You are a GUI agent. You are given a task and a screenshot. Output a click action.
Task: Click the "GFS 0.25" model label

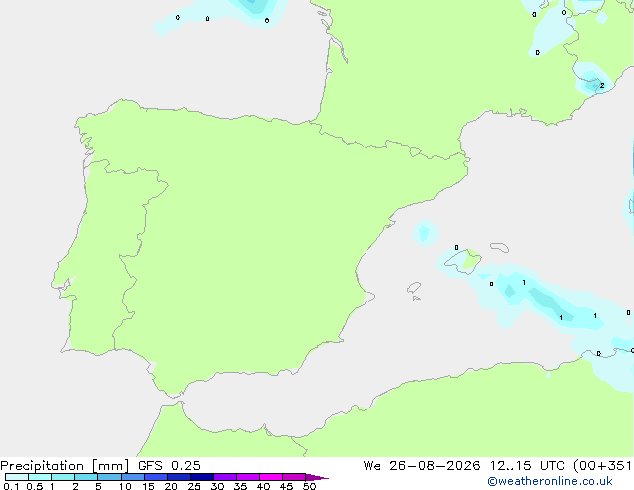coord(169,466)
